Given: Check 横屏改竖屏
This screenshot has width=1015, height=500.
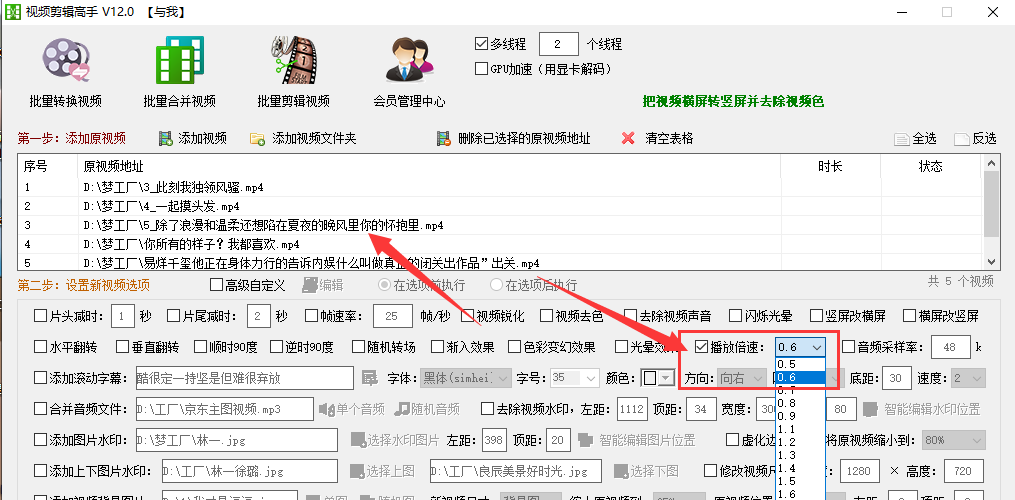Looking at the screenshot, I should (x=909, y=316).
